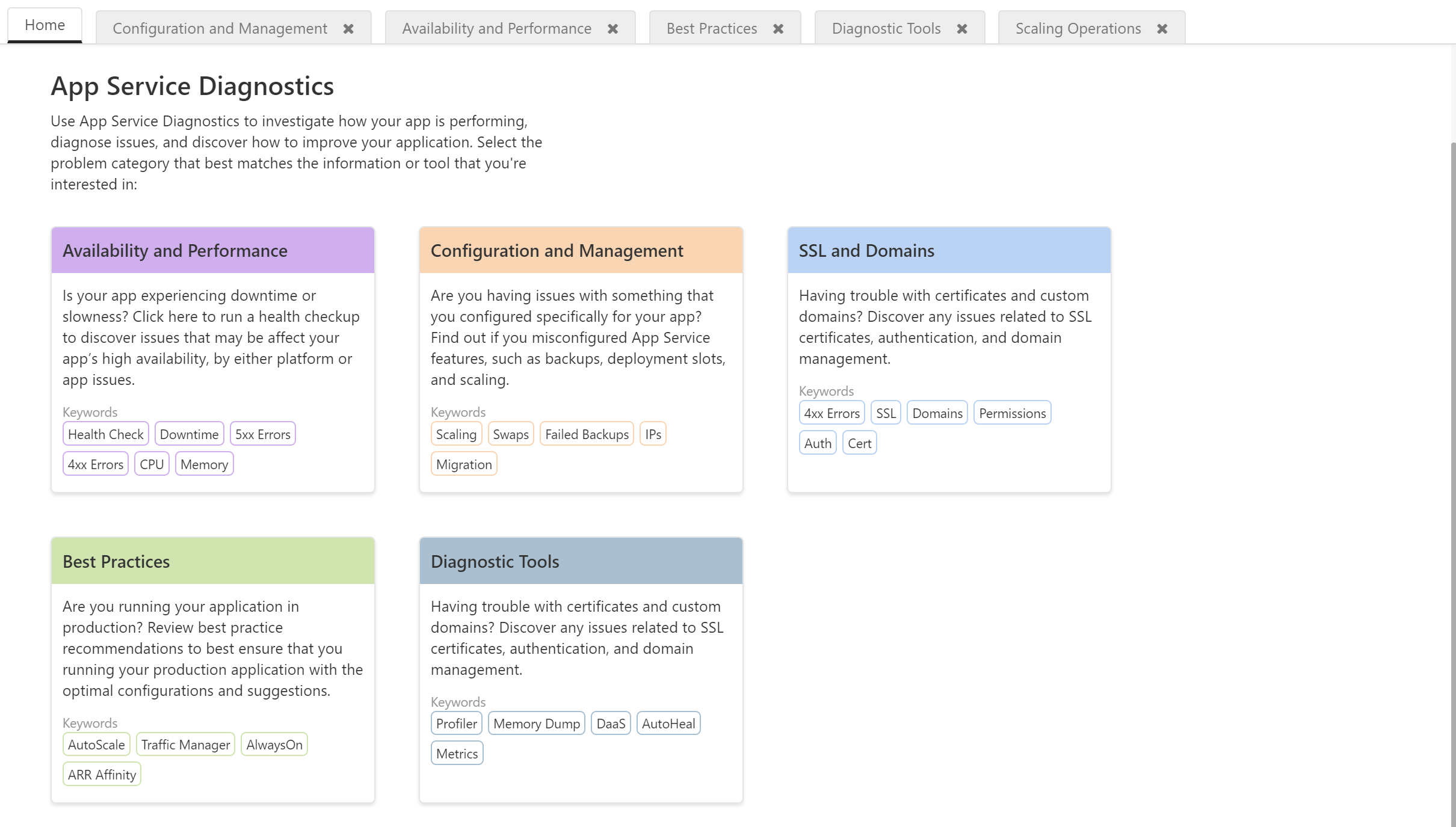Select the Migration keyword tag
This screenshot has height=827, width=1456.
(x=463, y=464)
